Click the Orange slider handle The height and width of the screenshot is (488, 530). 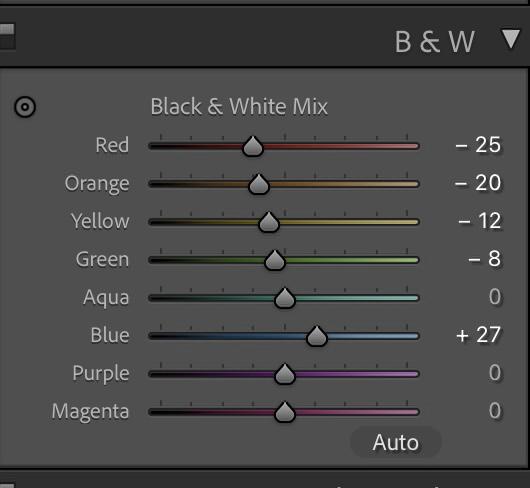coord(259,184)
